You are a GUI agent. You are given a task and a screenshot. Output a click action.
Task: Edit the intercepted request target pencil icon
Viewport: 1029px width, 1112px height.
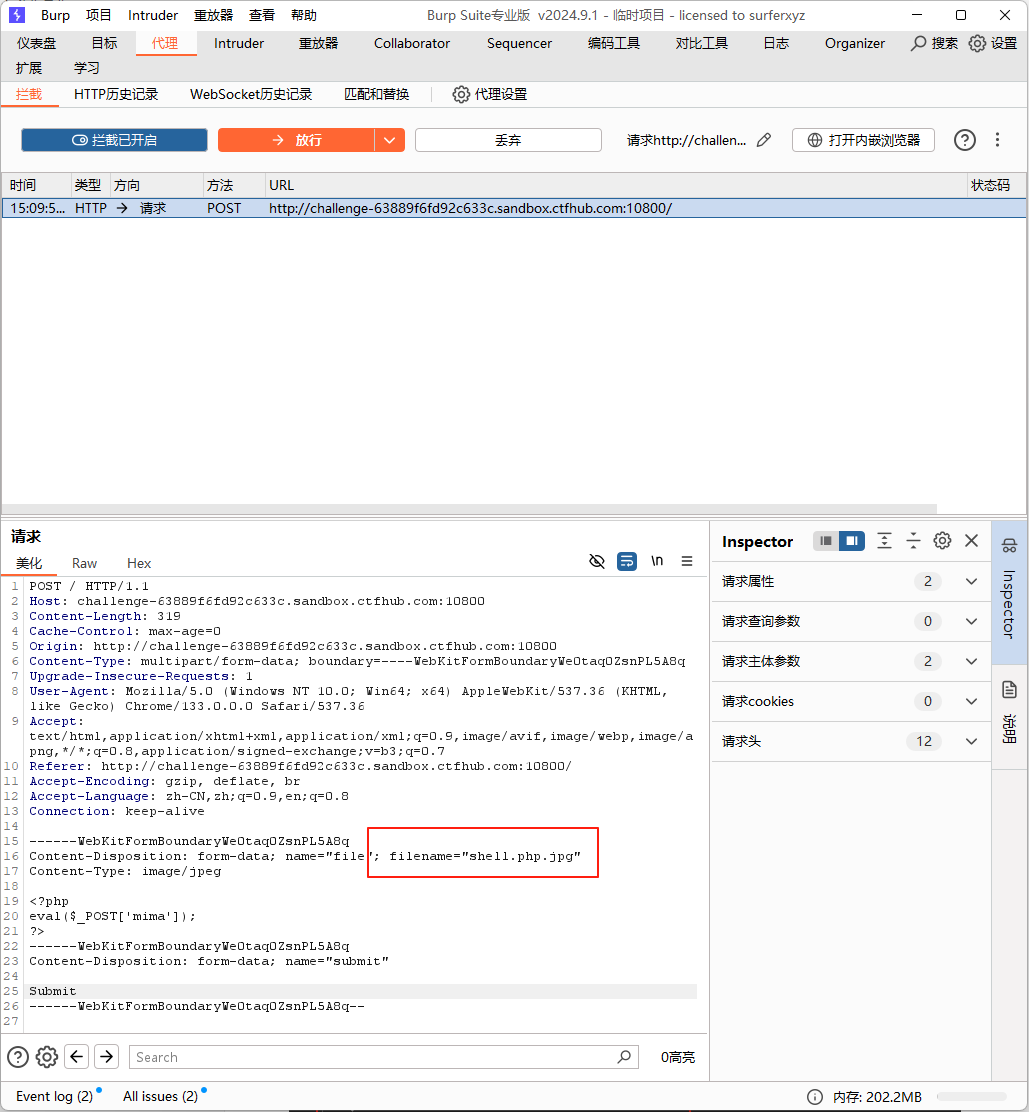pos(764,140)
